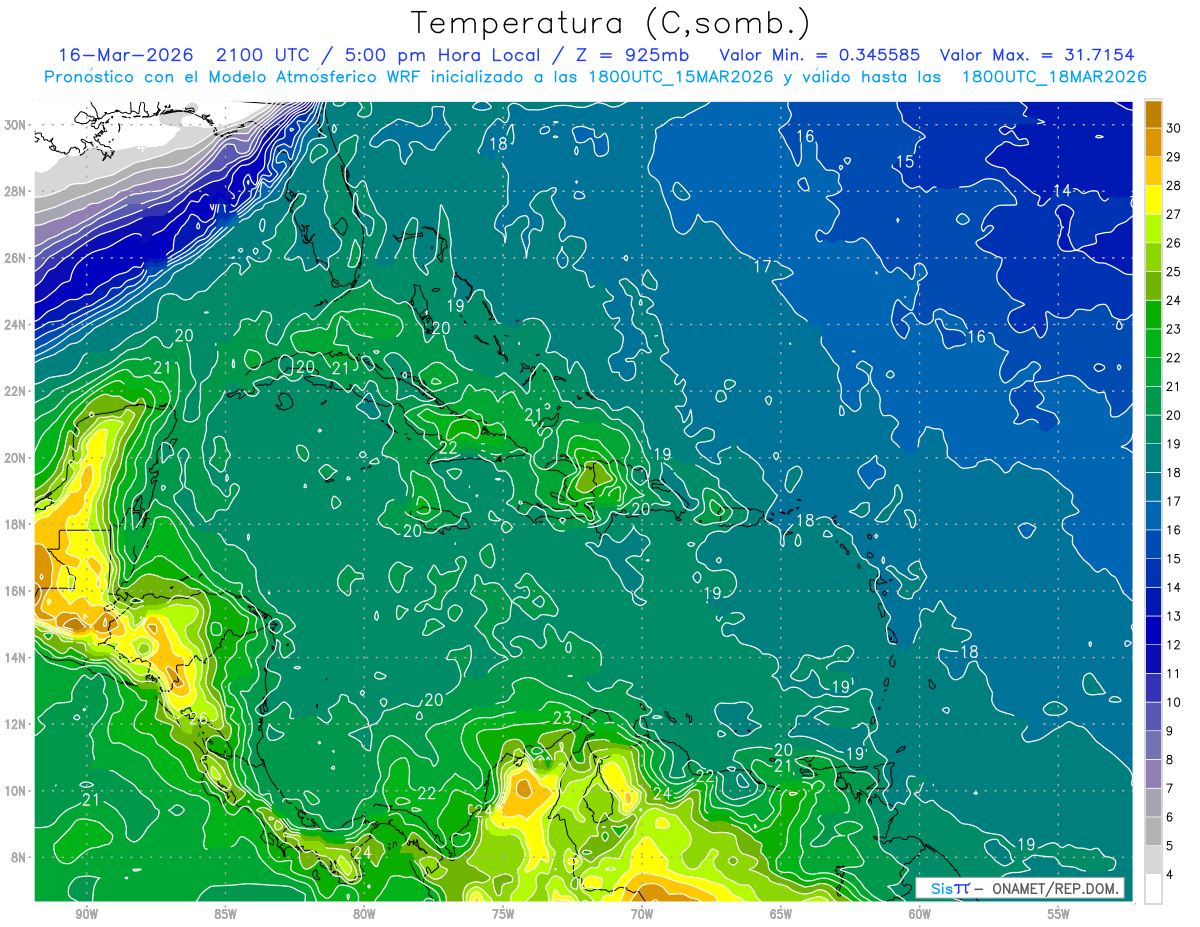Click the contour label "17" on the map

pos(763,266)
